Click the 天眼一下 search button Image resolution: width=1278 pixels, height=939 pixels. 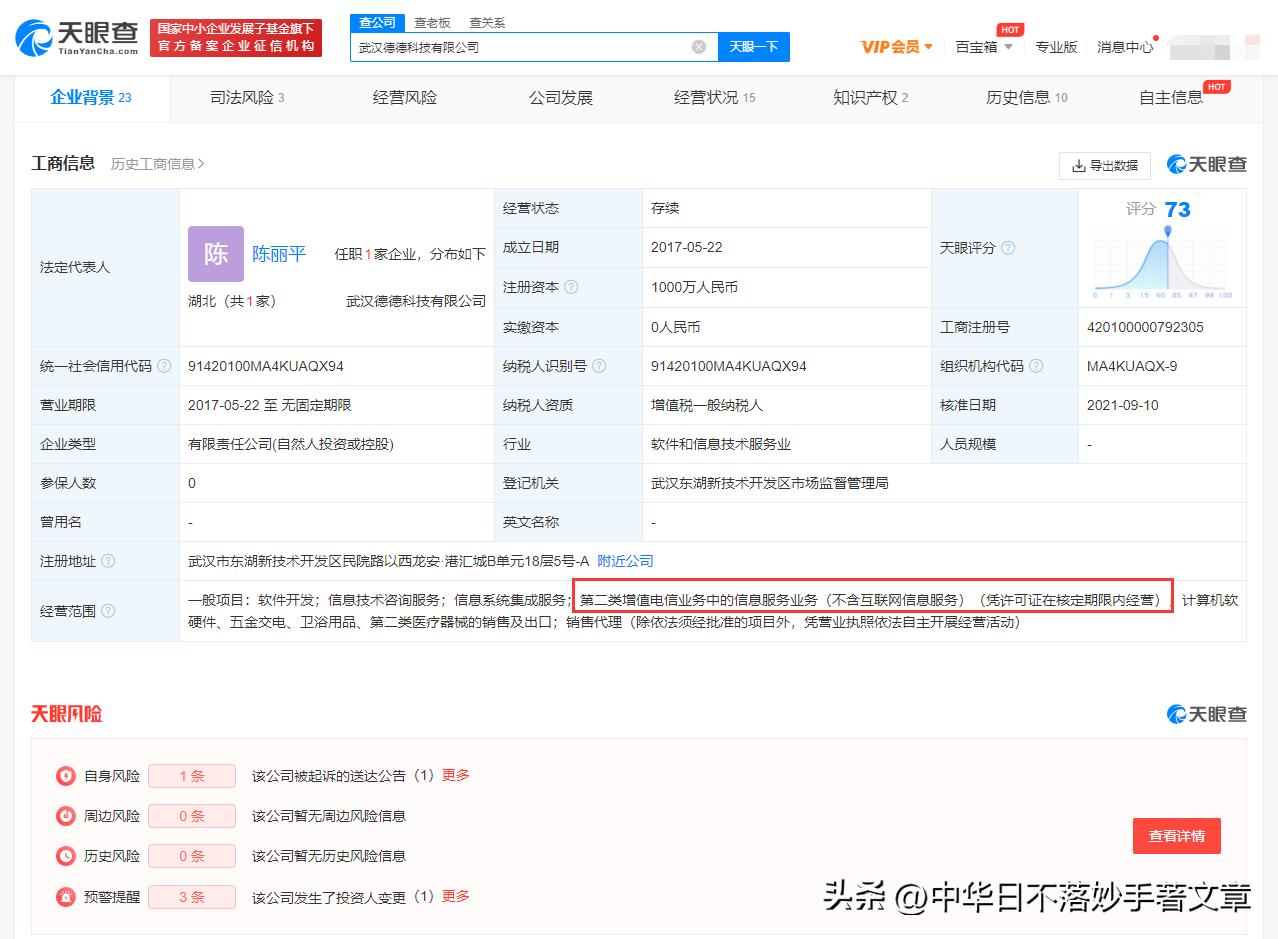click(753, 46)
